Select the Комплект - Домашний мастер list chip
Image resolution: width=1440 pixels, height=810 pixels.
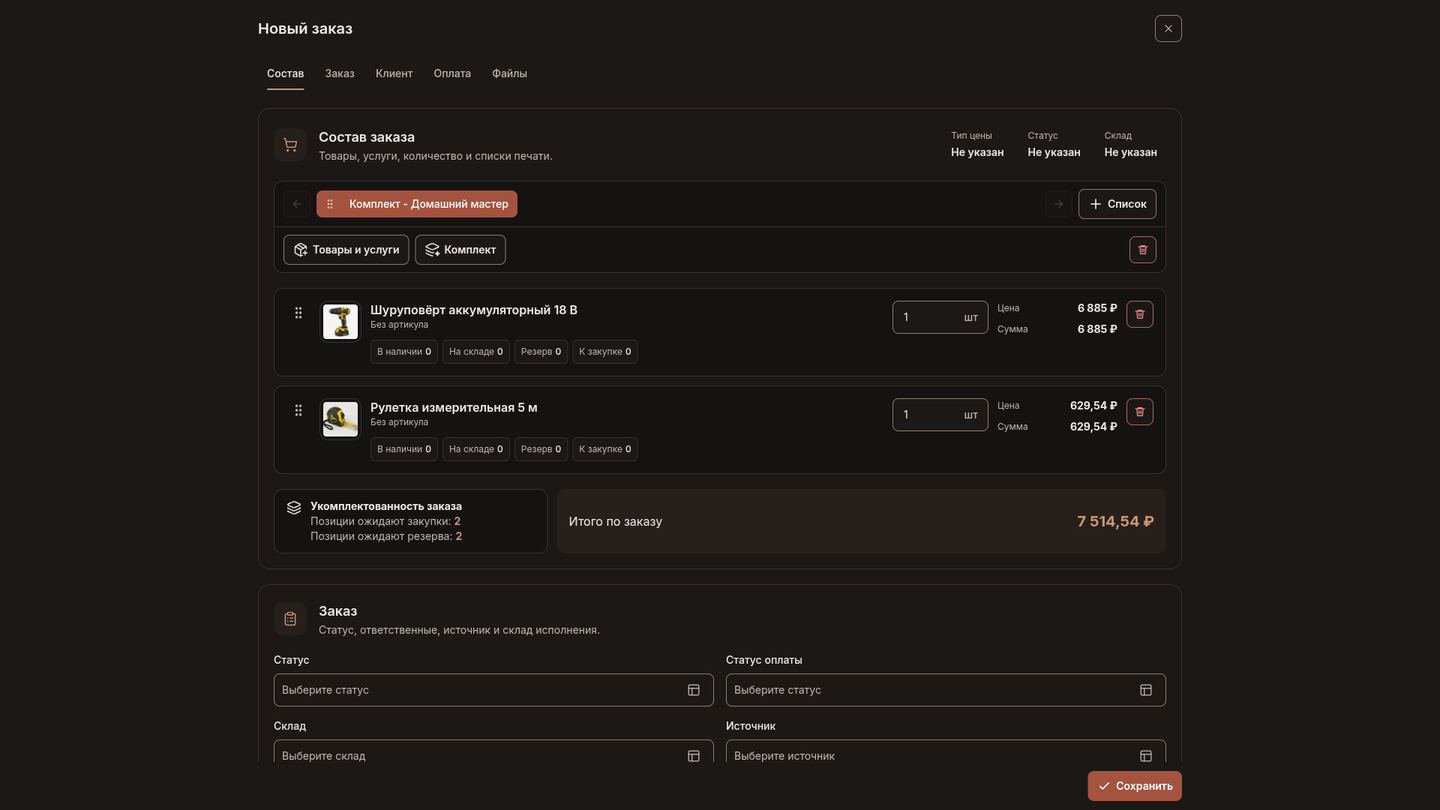[417, 204]
